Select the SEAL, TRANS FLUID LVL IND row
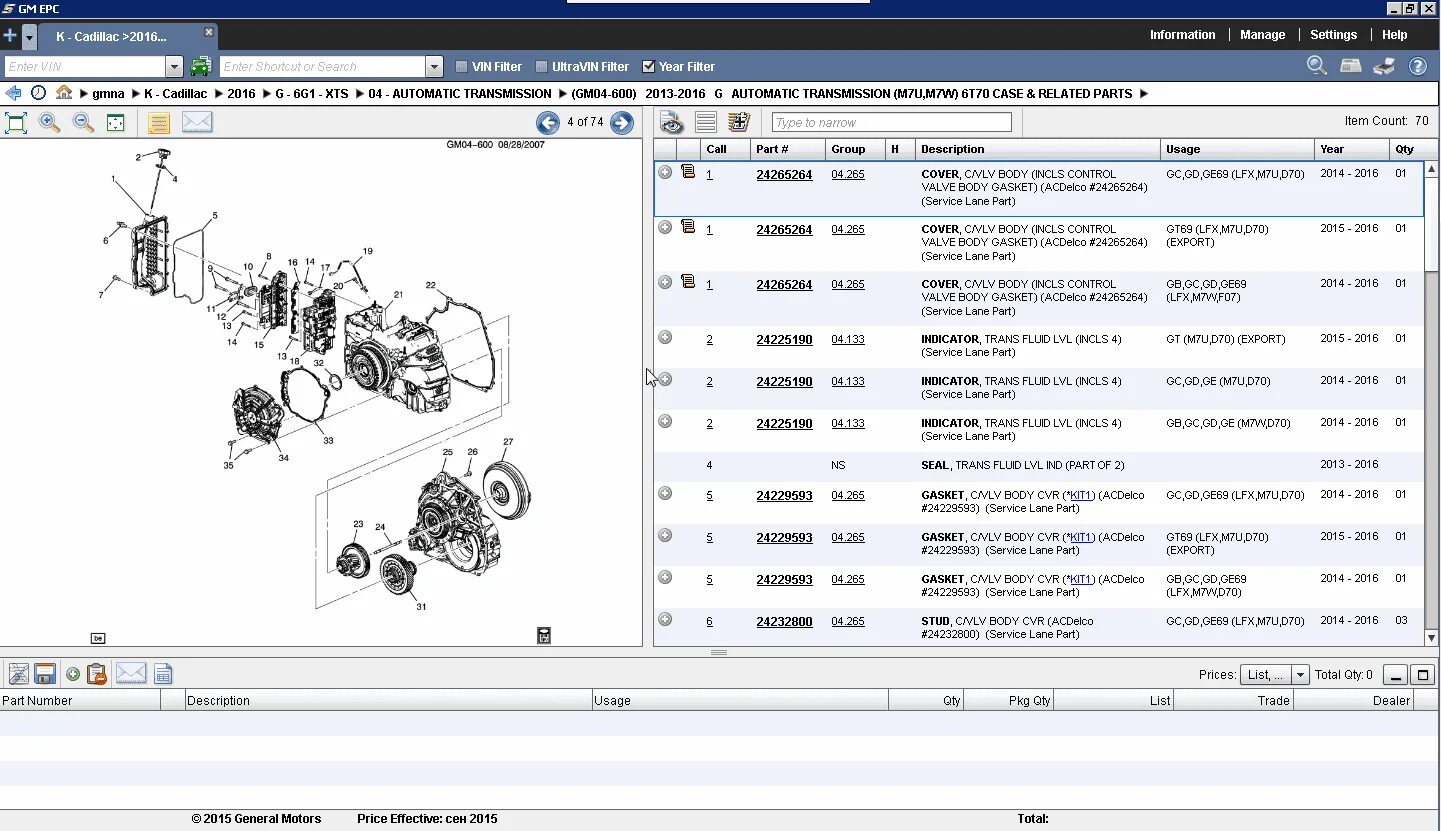Screen dimensions: 1441x831 pyautogui.click(x=1038, y=465)
